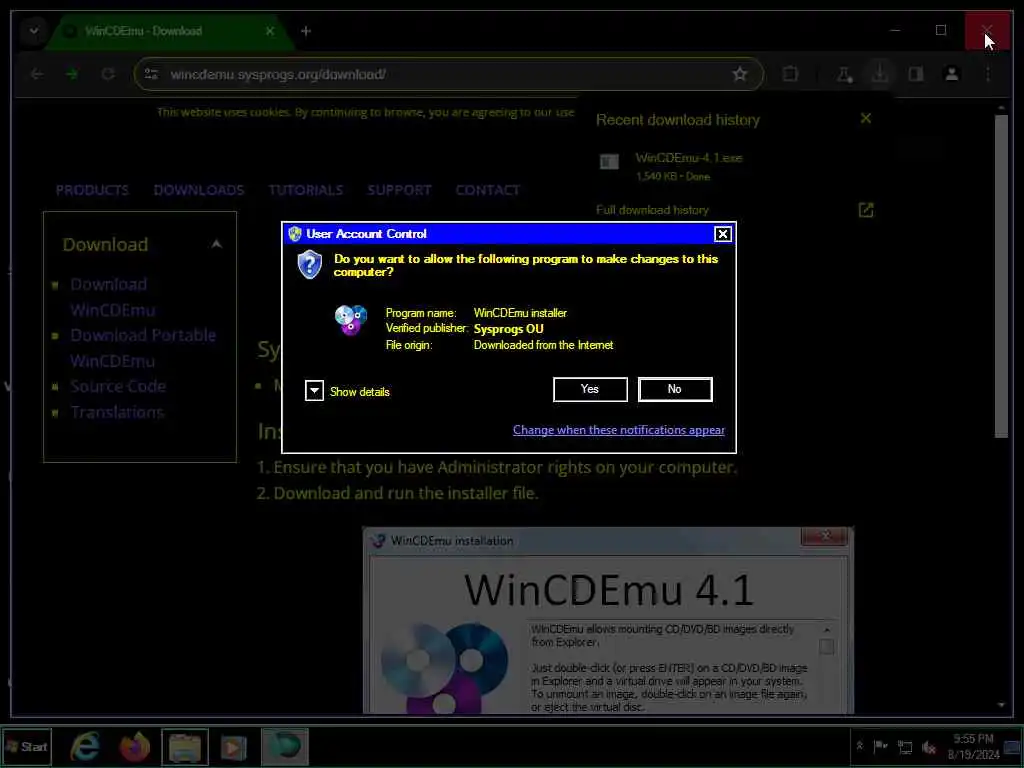
Task: Open TUTORIALS menu on website
Action: pyautogui.click(x=306, y=190)
